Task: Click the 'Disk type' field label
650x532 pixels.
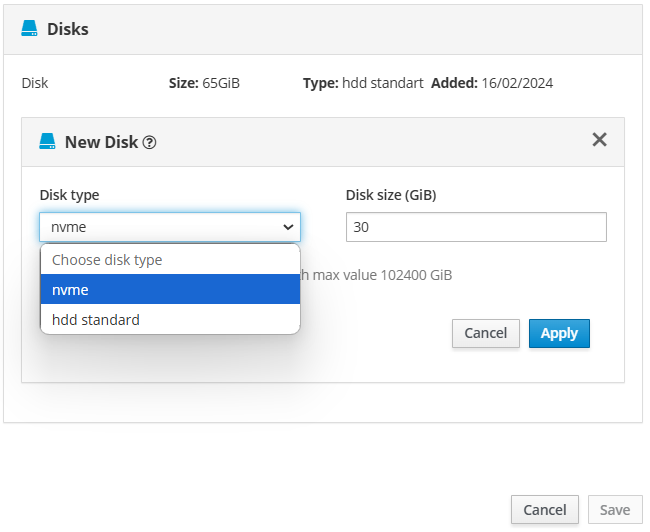Action: click(x=70, y=195)
